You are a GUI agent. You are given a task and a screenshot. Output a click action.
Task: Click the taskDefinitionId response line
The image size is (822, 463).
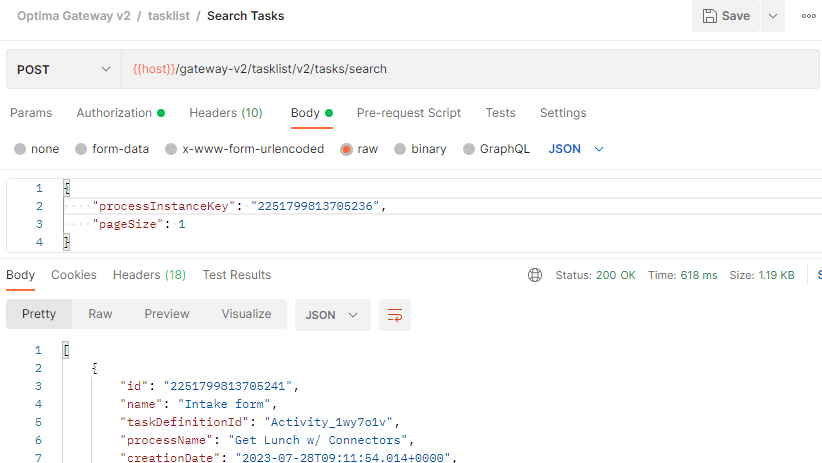tap(260, 422)
